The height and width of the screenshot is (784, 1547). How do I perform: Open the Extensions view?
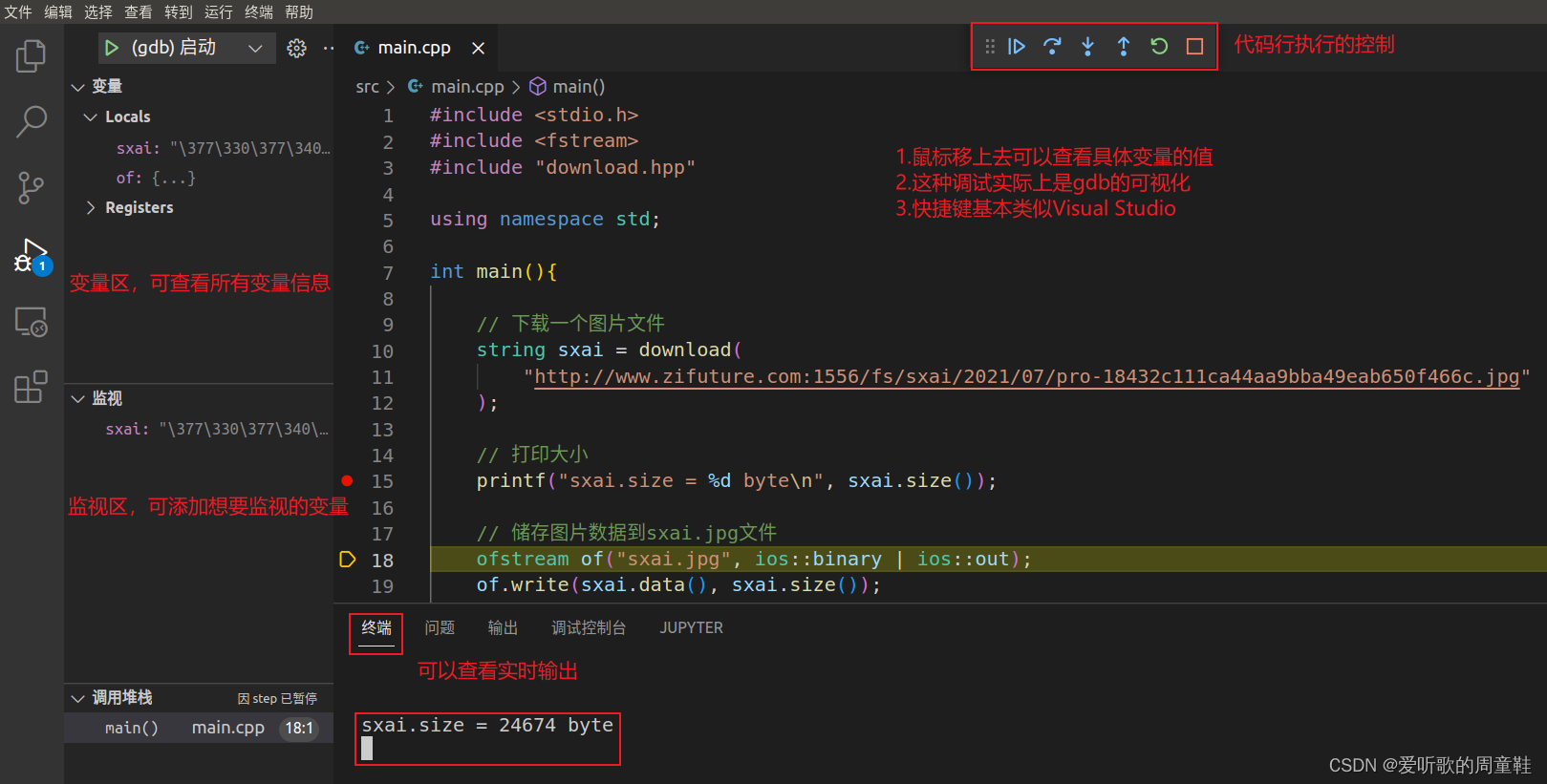coord(31,387)
